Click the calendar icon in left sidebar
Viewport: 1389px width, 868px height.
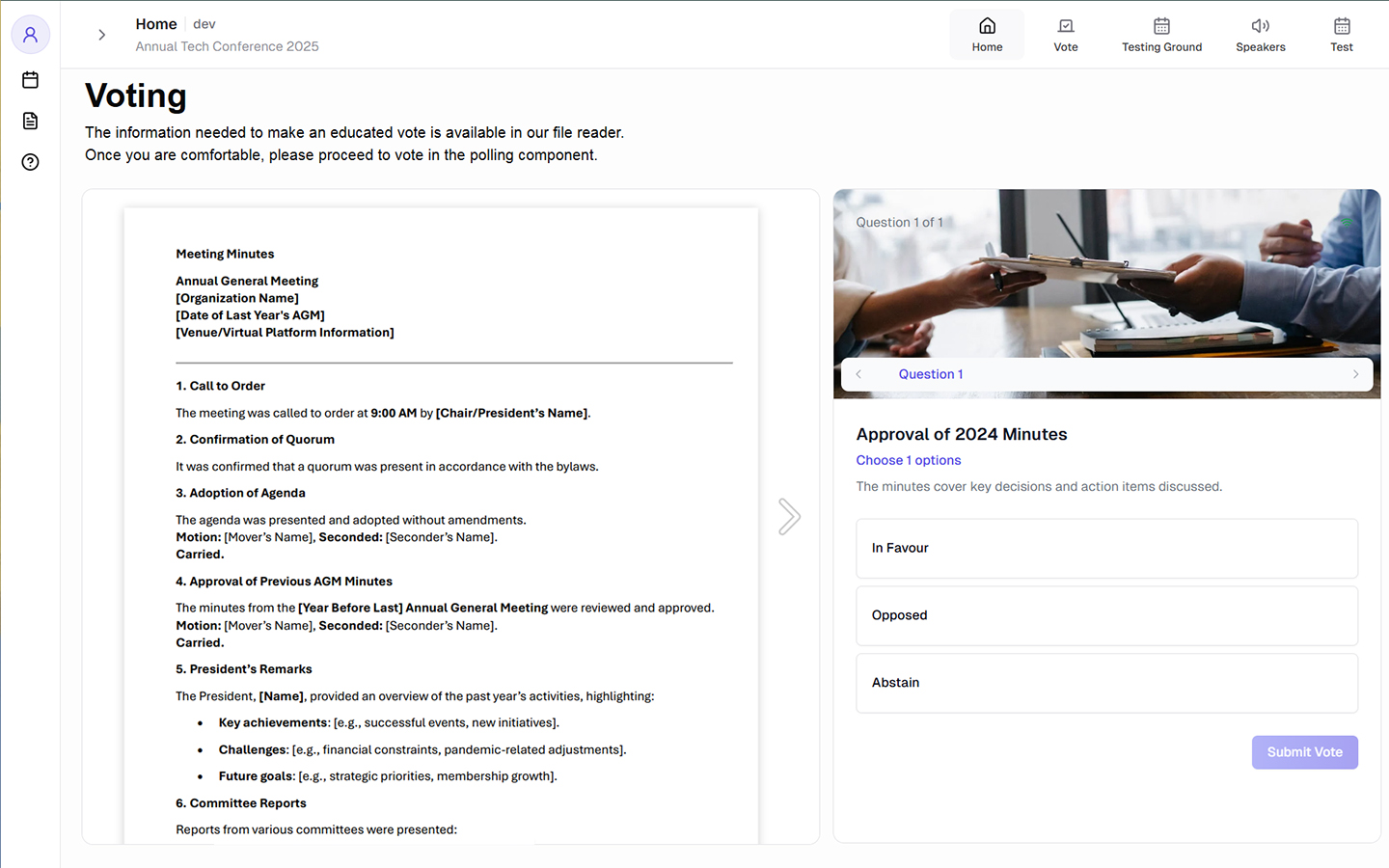(x=30, y=80)
